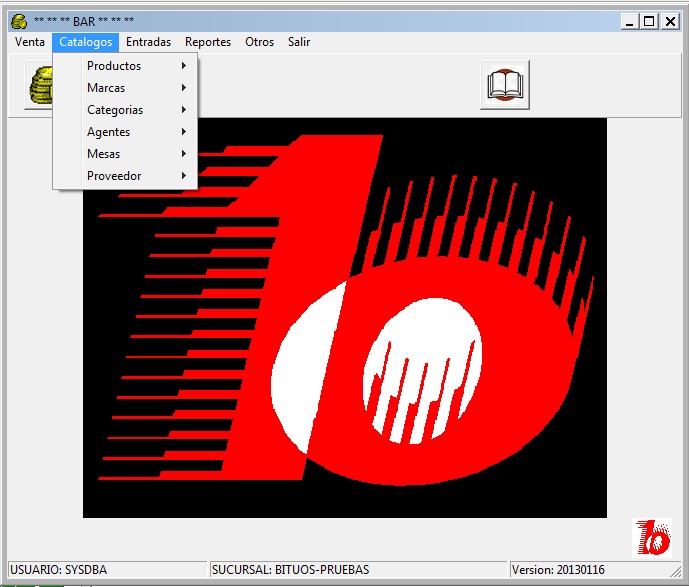Open the Entradas menu
689x587 pixels.
coord(149,42)
